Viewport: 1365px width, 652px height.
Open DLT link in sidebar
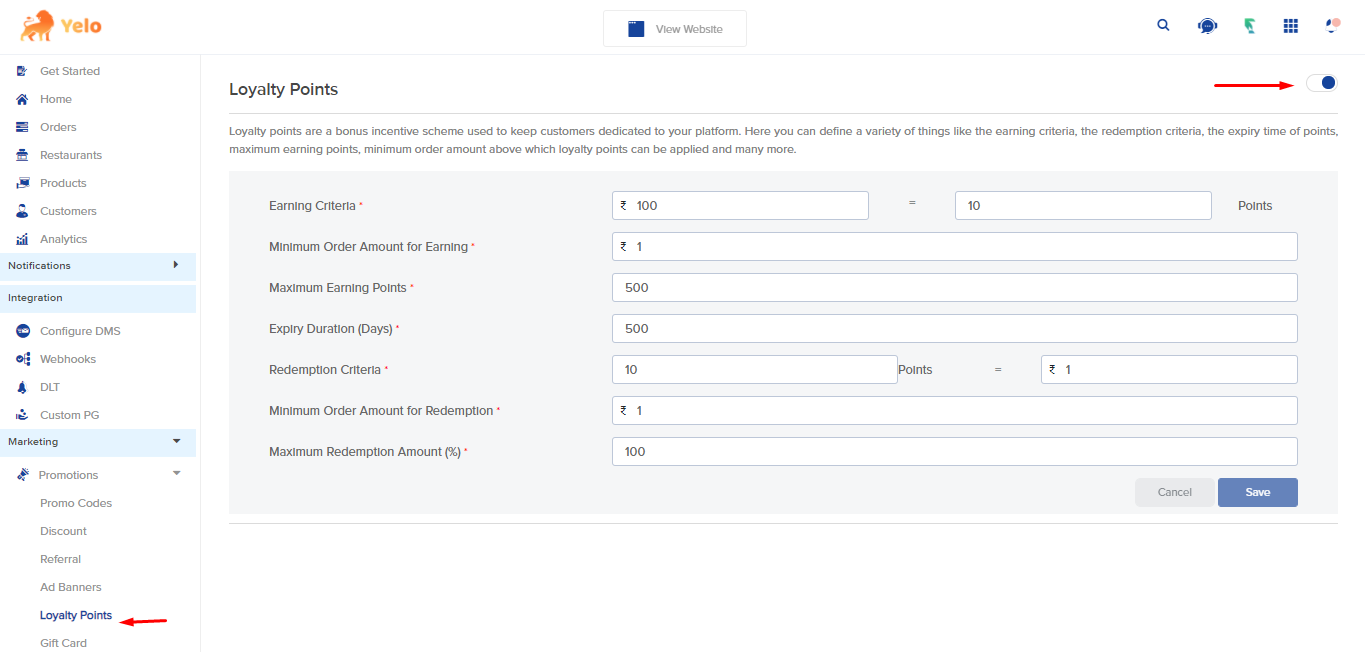(x=50, y=387)
